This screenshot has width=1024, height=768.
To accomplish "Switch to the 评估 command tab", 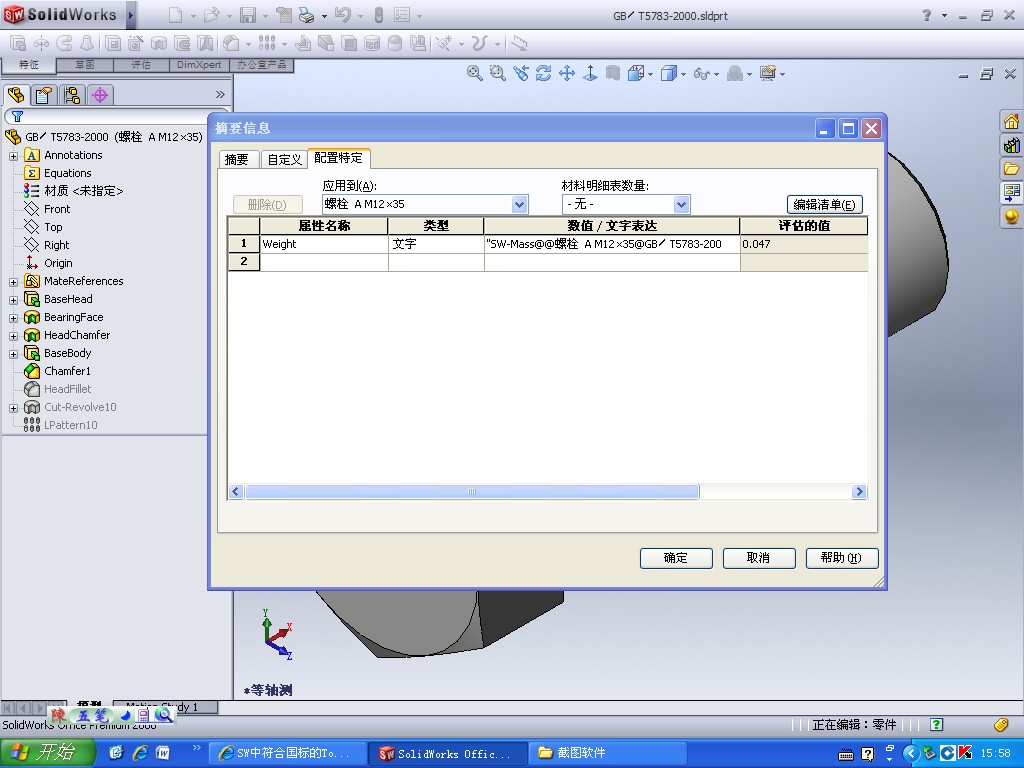I will (x=141, y=65).
